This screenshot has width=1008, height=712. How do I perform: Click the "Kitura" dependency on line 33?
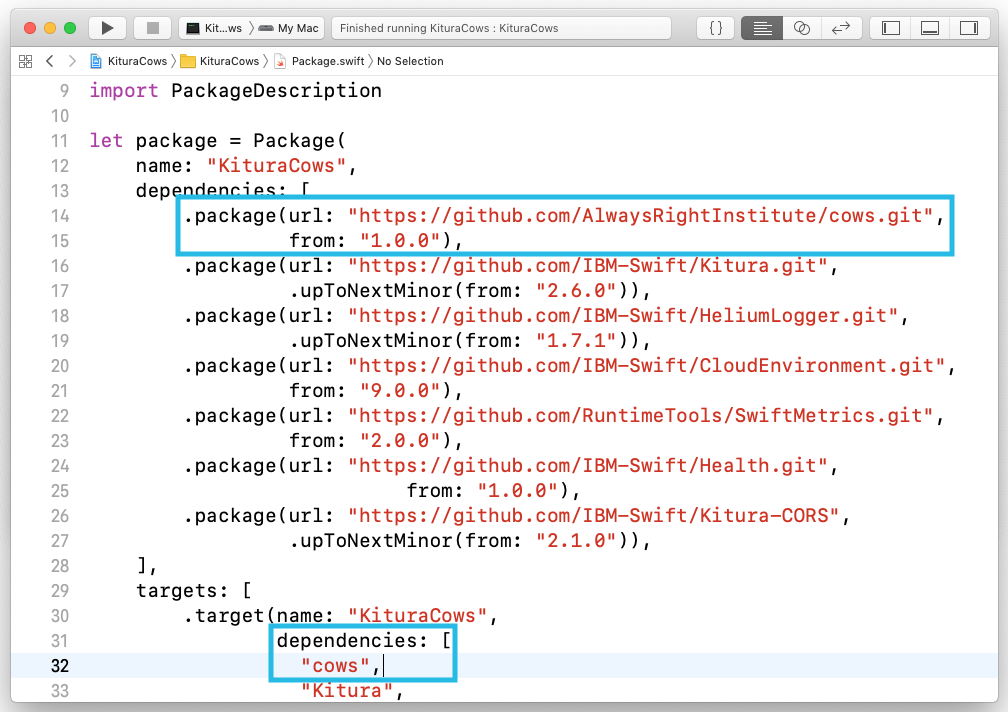coord(347,691)
